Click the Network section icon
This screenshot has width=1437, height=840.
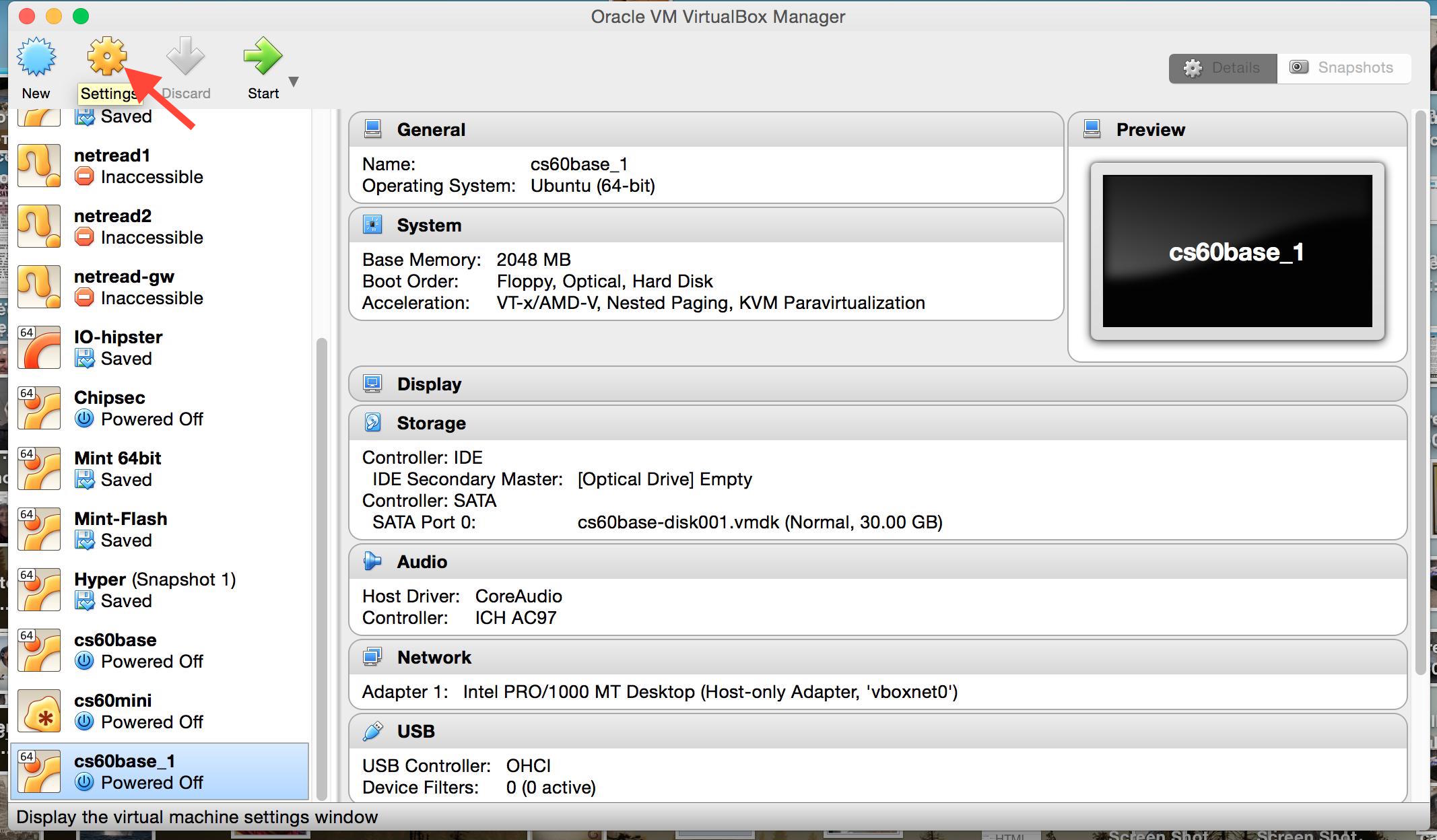(x=372, y=657)
